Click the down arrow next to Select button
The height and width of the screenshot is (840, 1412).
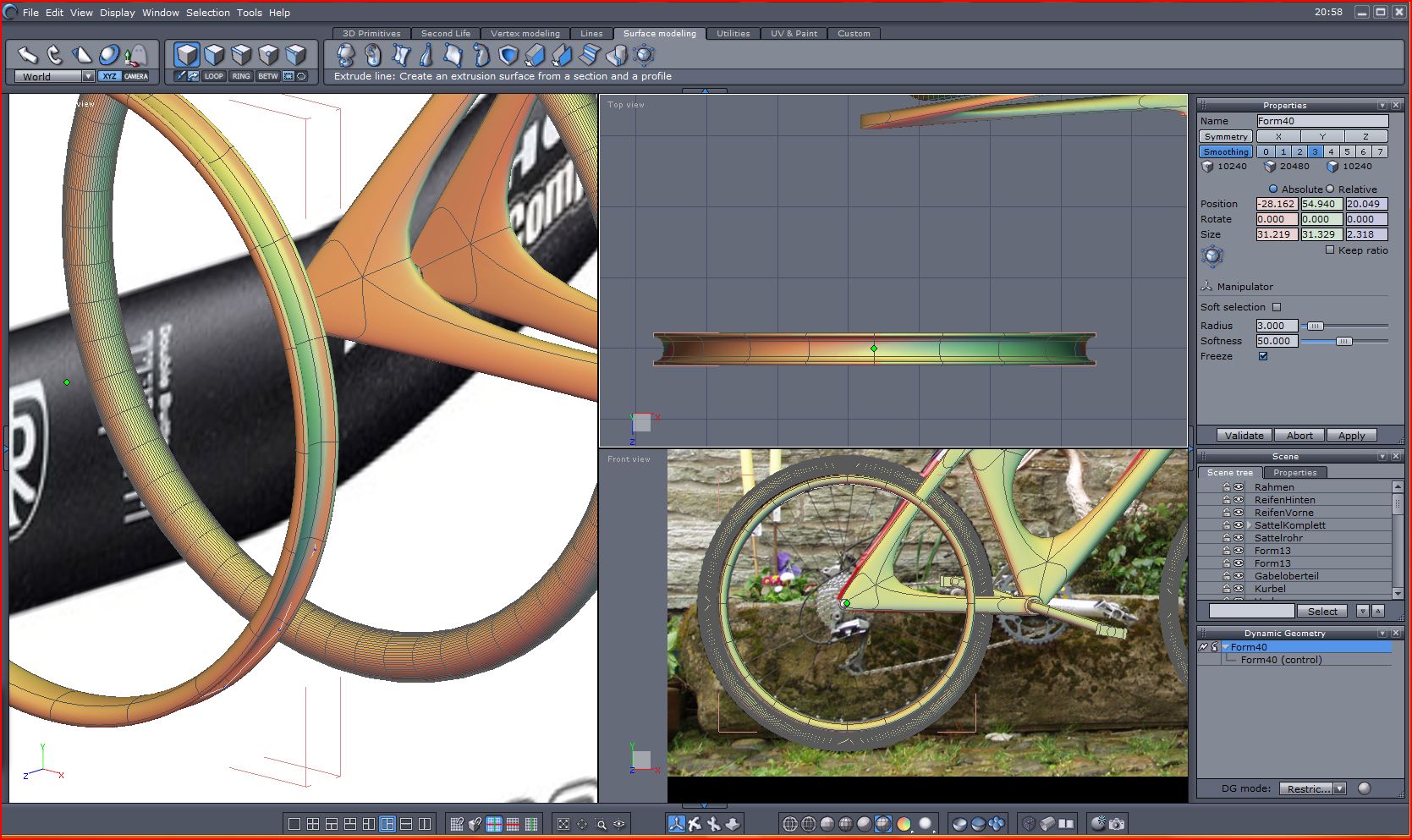tap(1362, 611)
